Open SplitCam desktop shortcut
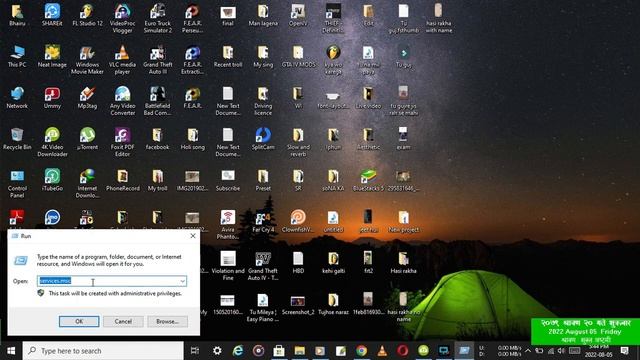This screenshot has width=640, height=360. click(263, 139)
